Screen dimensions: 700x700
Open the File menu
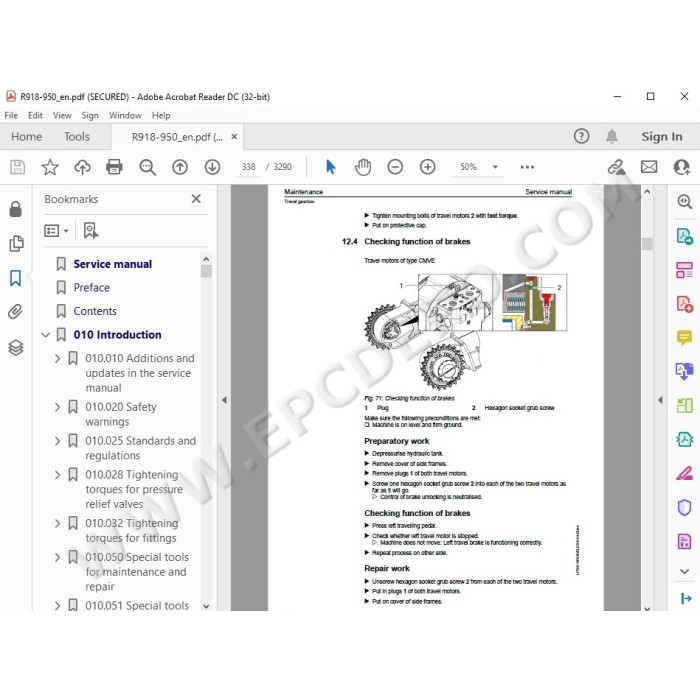(11, 116)
